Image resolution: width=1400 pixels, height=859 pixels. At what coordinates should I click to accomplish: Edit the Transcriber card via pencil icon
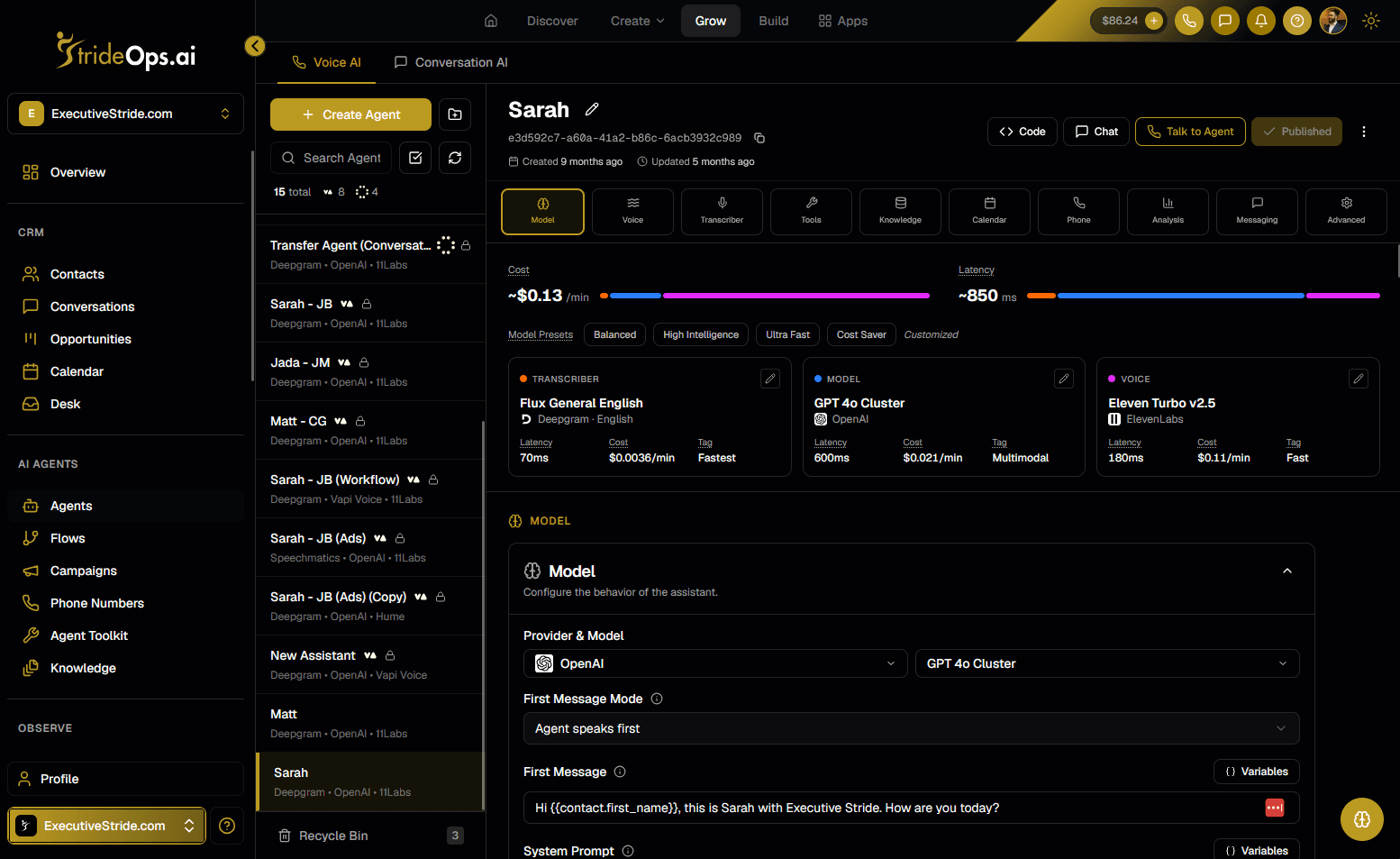770,379
